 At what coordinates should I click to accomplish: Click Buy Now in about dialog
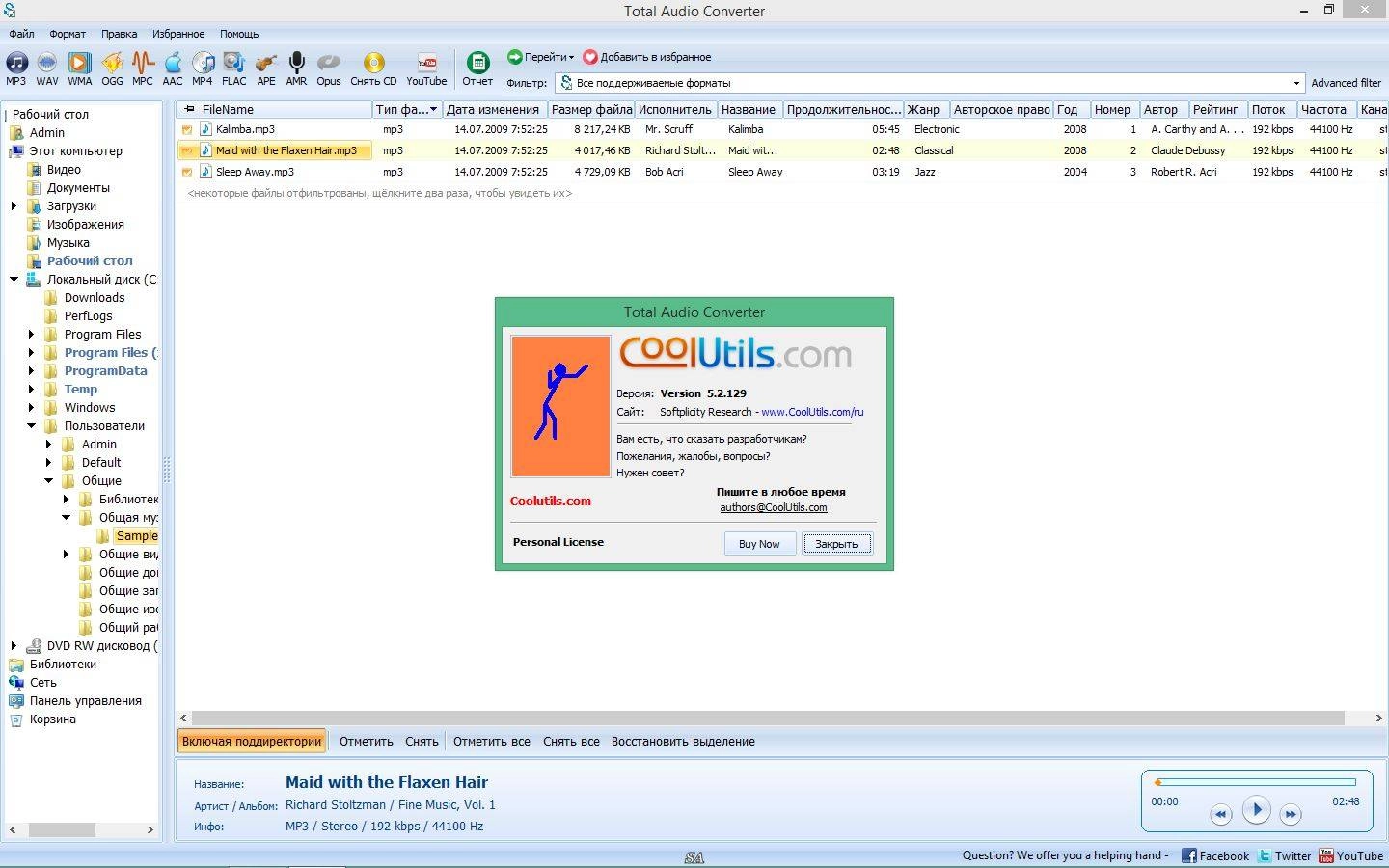[759, 544]
